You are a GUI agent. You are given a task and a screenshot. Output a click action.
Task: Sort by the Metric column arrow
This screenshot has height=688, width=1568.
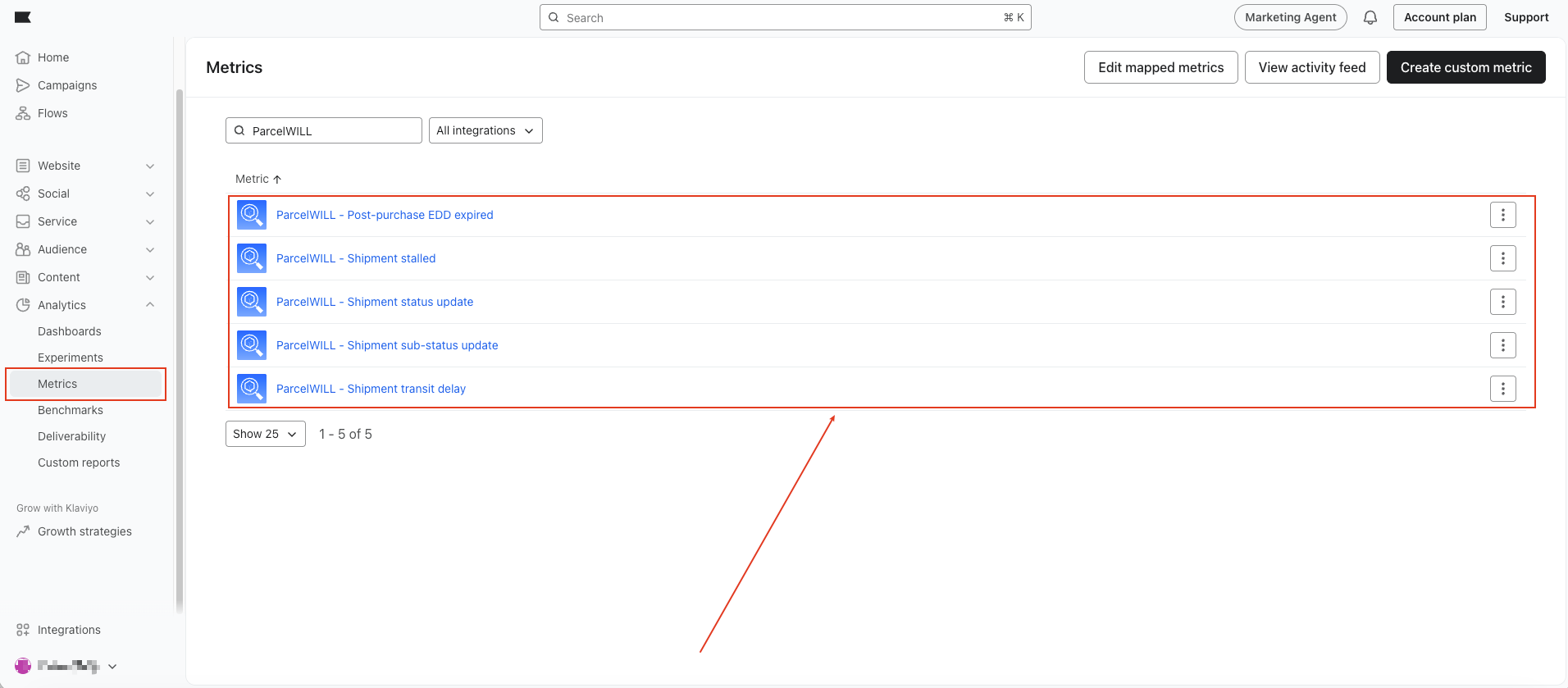click(x=277, y=179)
